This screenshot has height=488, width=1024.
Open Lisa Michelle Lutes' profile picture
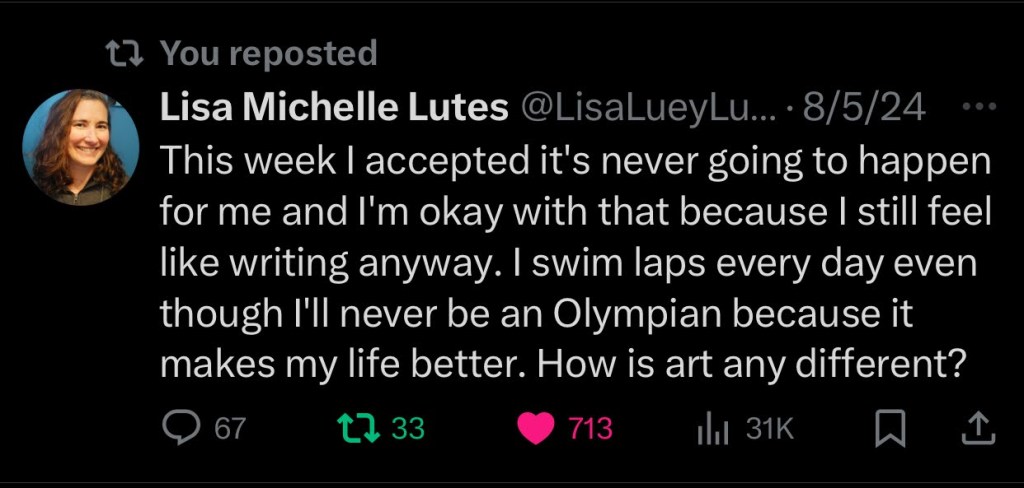pos(80,147)
